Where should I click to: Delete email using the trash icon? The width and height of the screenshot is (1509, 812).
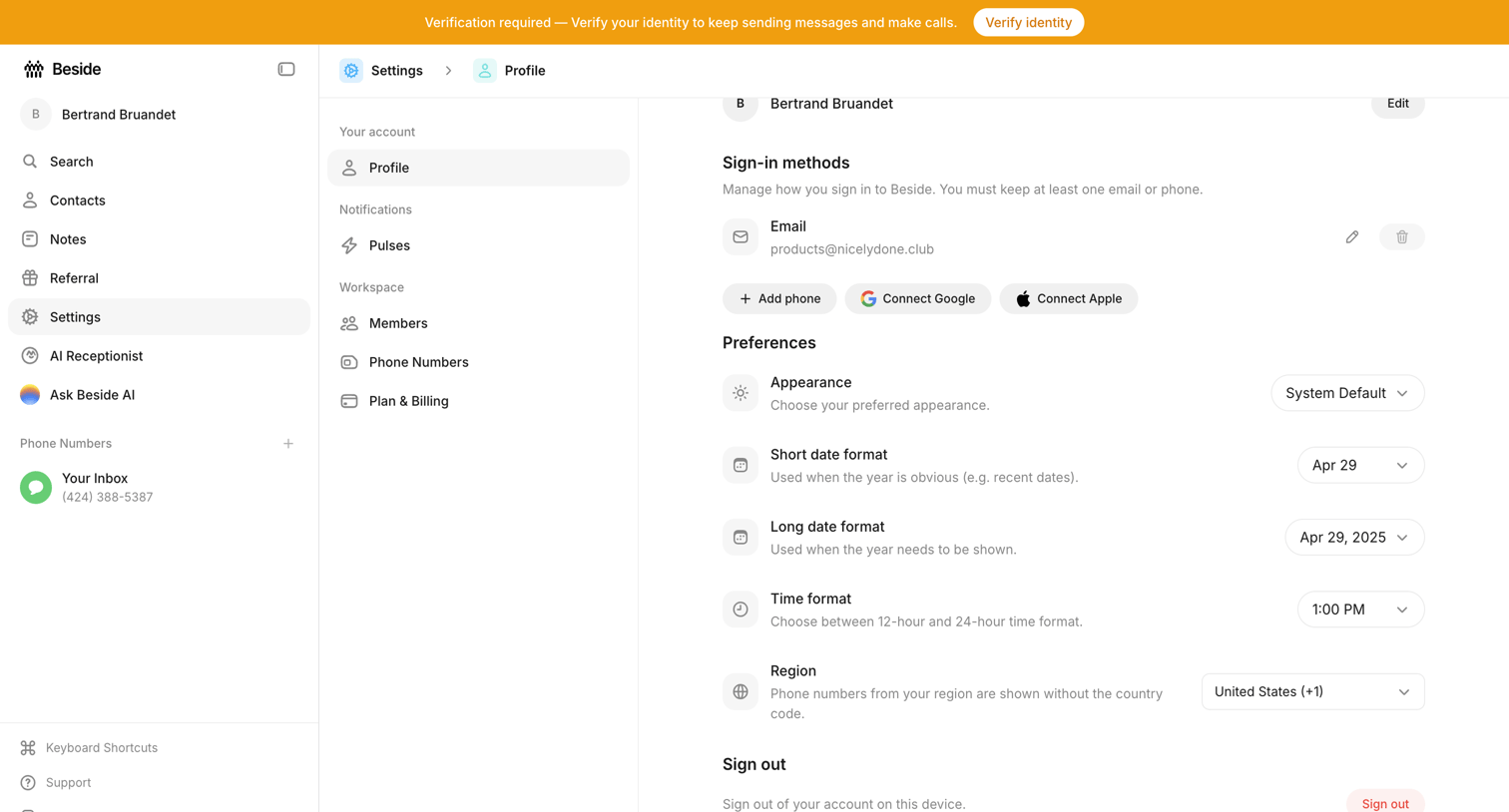click(x=1401, y=236)
